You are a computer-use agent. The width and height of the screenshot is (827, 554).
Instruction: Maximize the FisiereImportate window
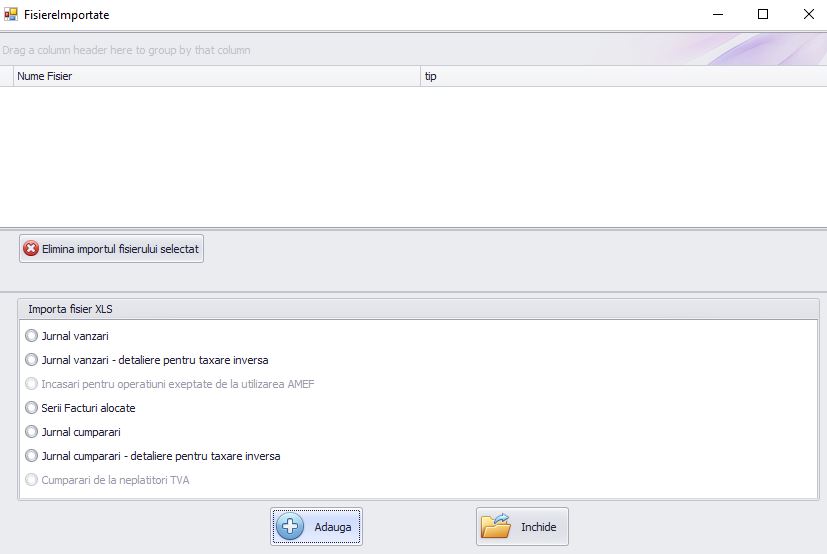point(763,15)
